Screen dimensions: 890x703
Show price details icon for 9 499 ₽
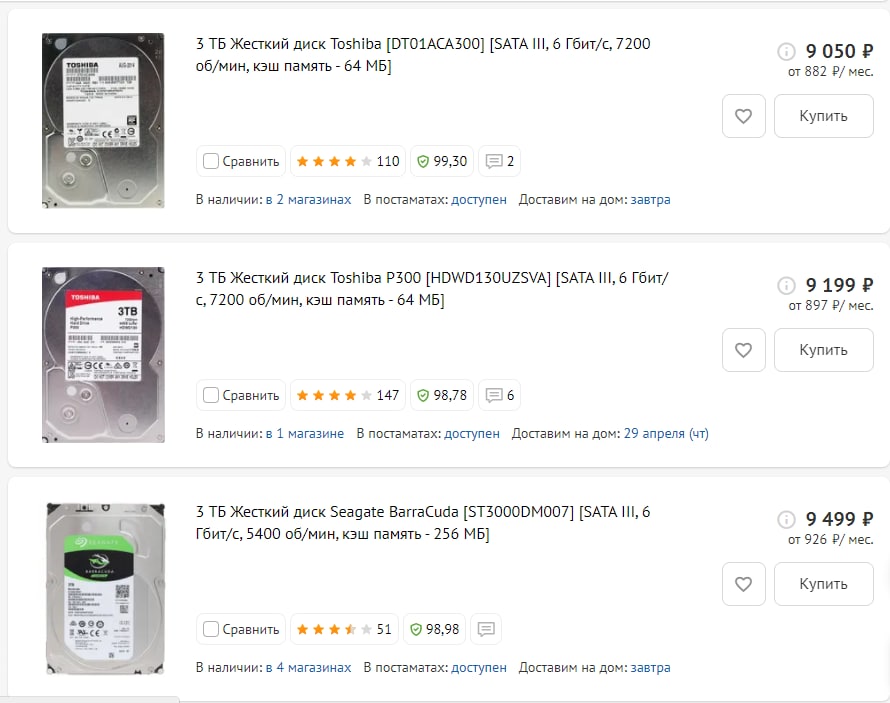click(x=786, y=519)
